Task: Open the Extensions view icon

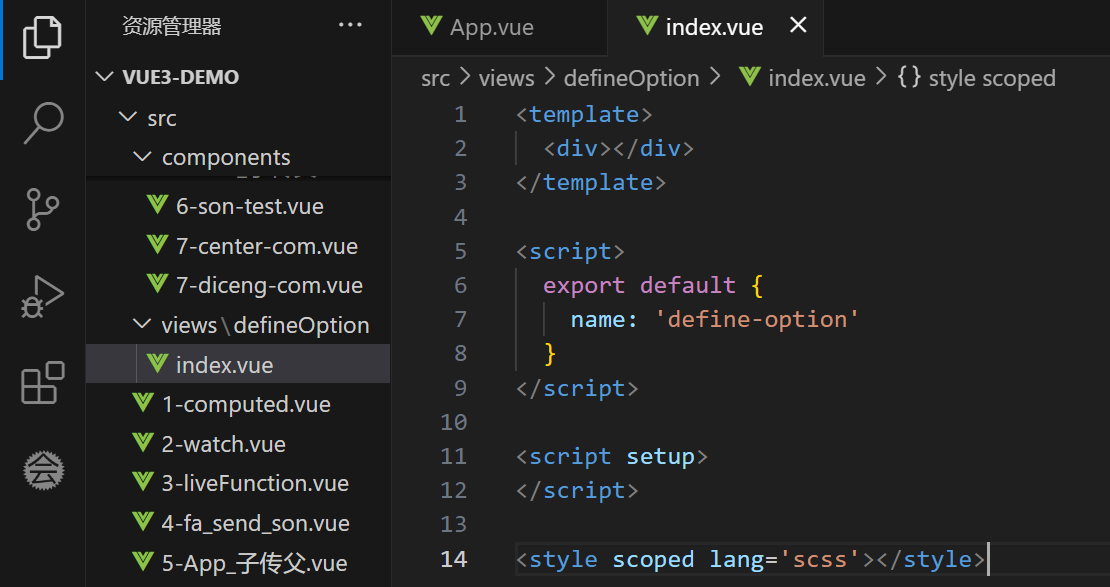Action: click(x=43, y=383)
